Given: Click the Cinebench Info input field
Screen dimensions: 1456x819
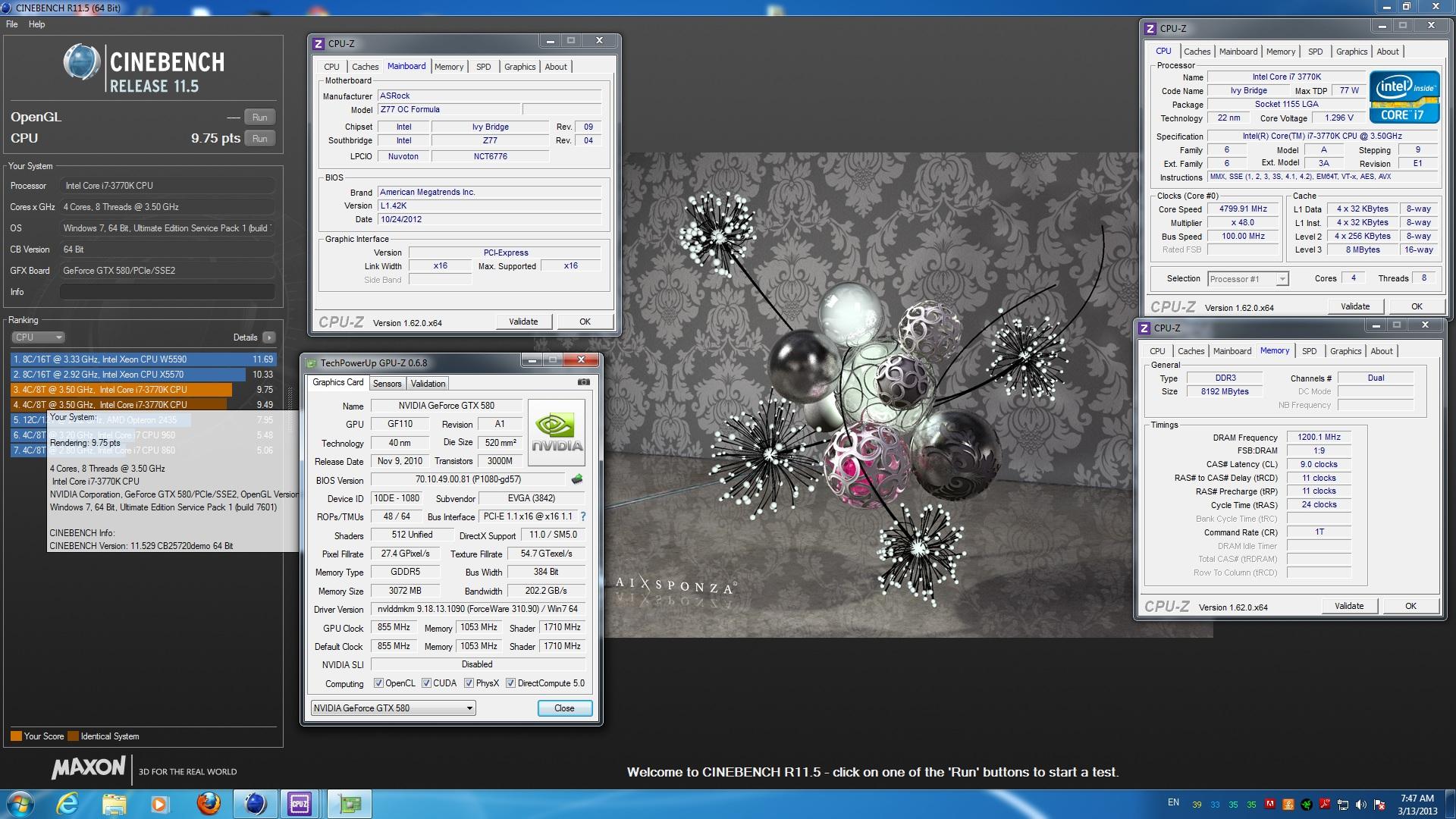Looking at the screenshot, I should click(x=167, y=292).
